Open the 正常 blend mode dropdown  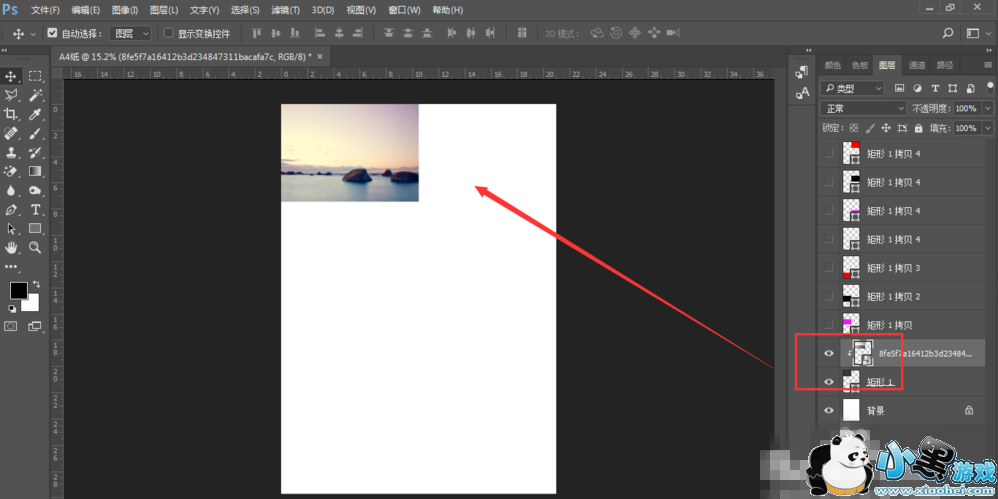pos(863,108)
